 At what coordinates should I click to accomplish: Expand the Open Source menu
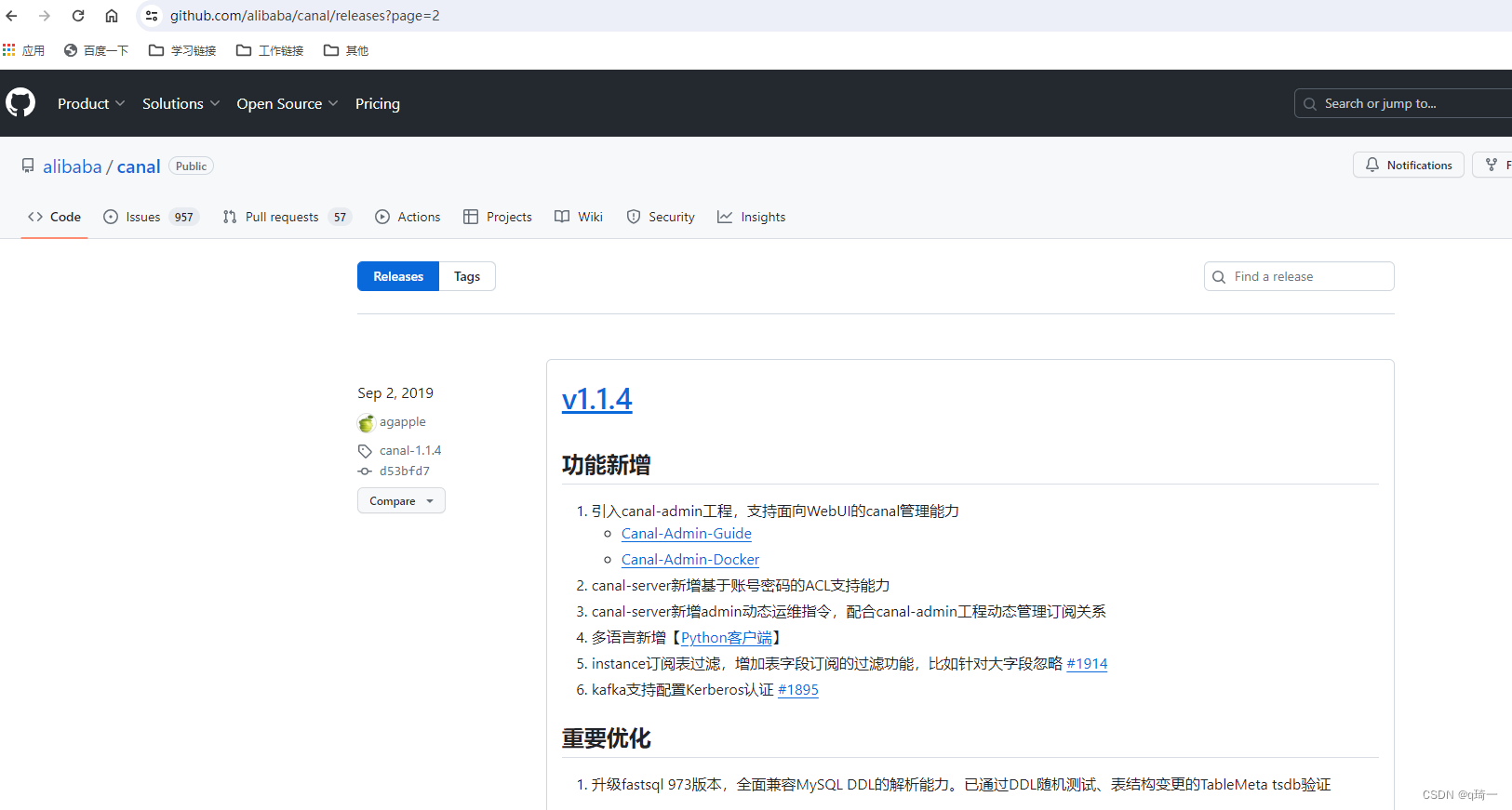pyautogui.click(x=288, y=103)
